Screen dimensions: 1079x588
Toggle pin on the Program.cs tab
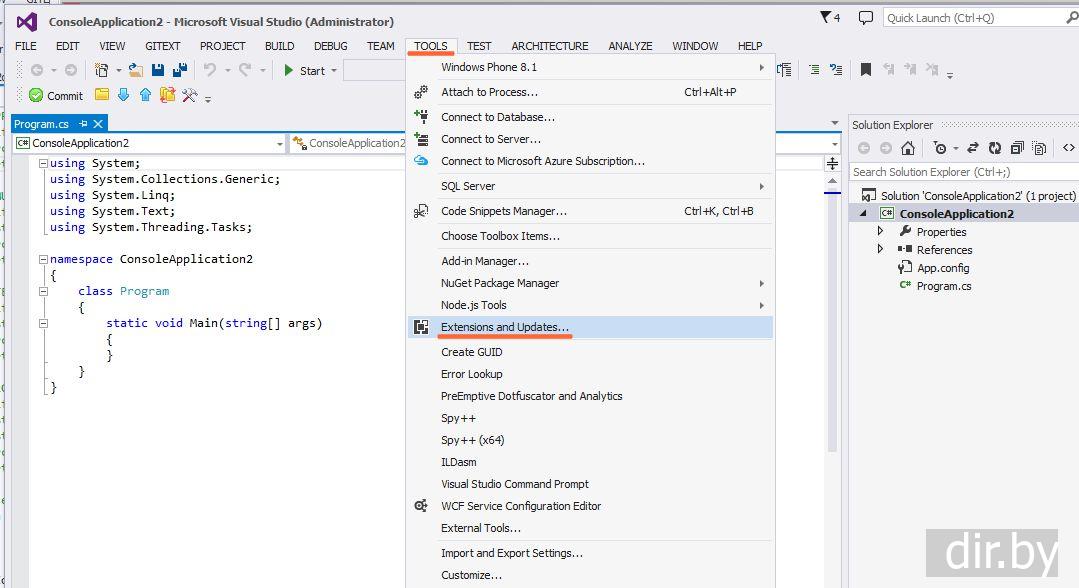82,124
